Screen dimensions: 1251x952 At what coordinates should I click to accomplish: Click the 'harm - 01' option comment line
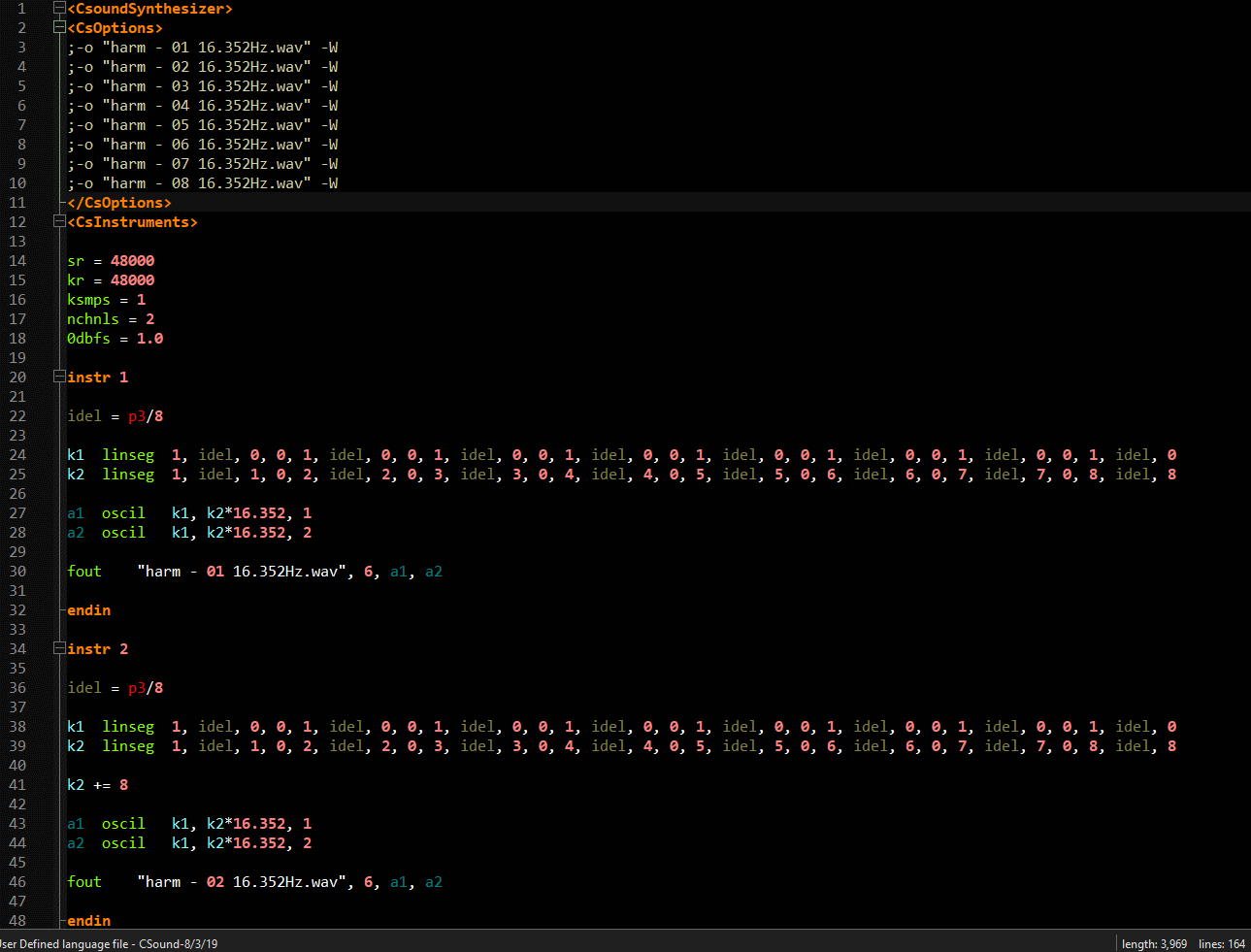[x=203, y=48]
